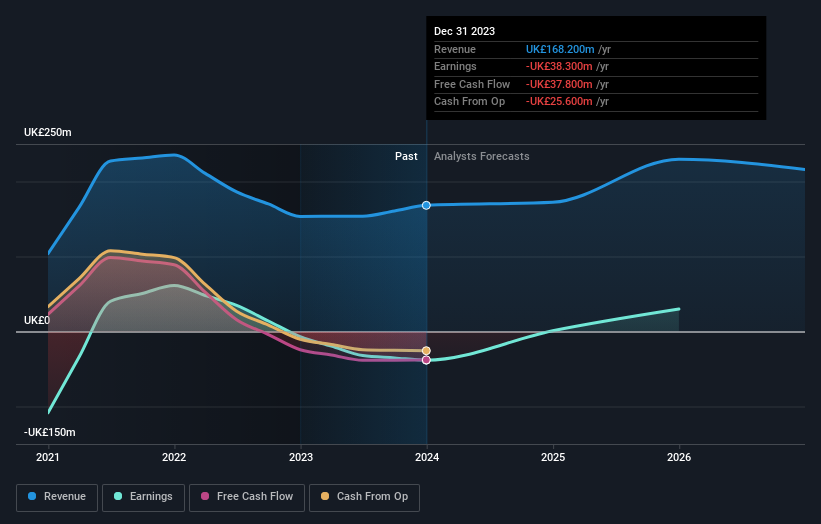Click the Revenue row label in tooltip
The width and height of the screenshot is (821, 524).
pos(455,49)
